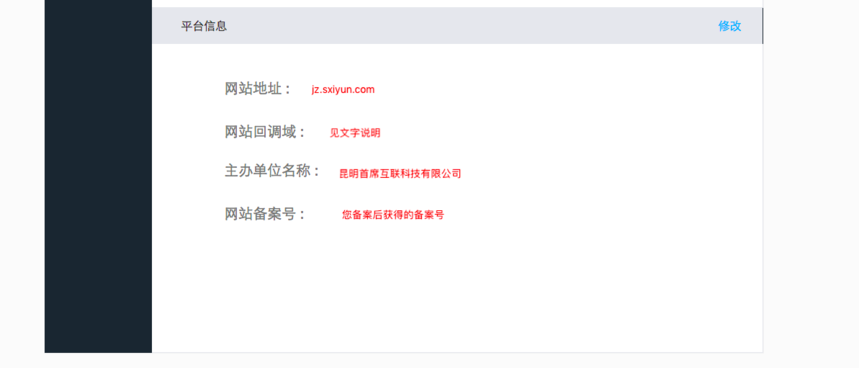Select the 您备案后获得的备案号 text

tap(393, 215)
